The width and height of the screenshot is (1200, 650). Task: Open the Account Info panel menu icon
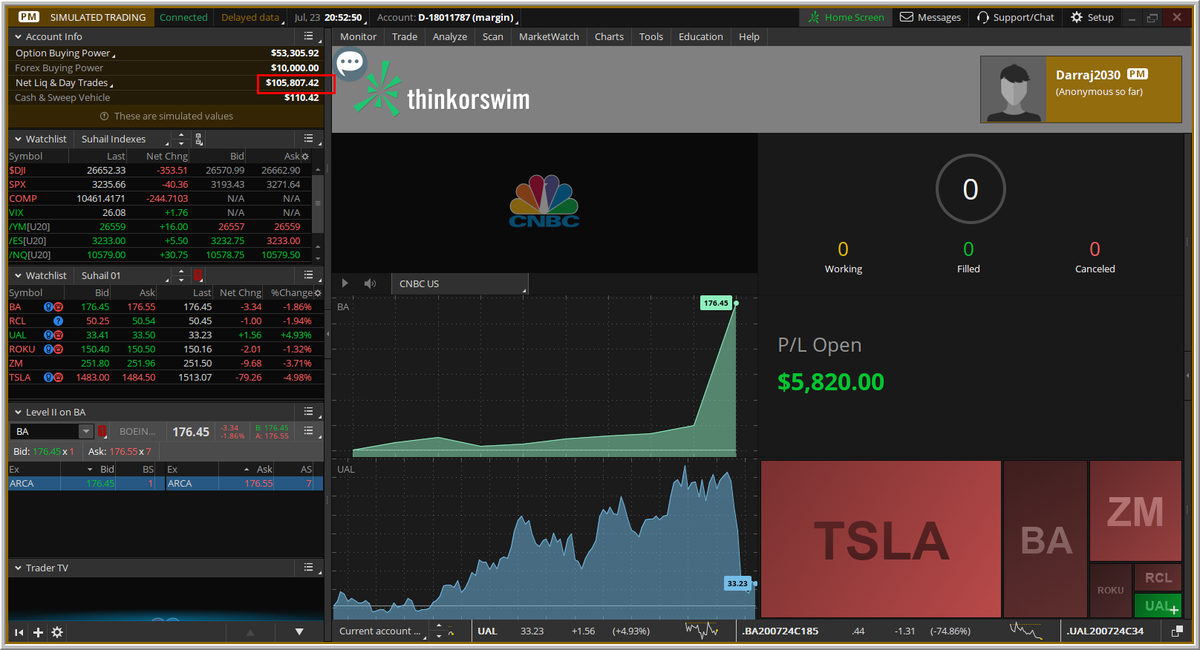coord(309,36)
